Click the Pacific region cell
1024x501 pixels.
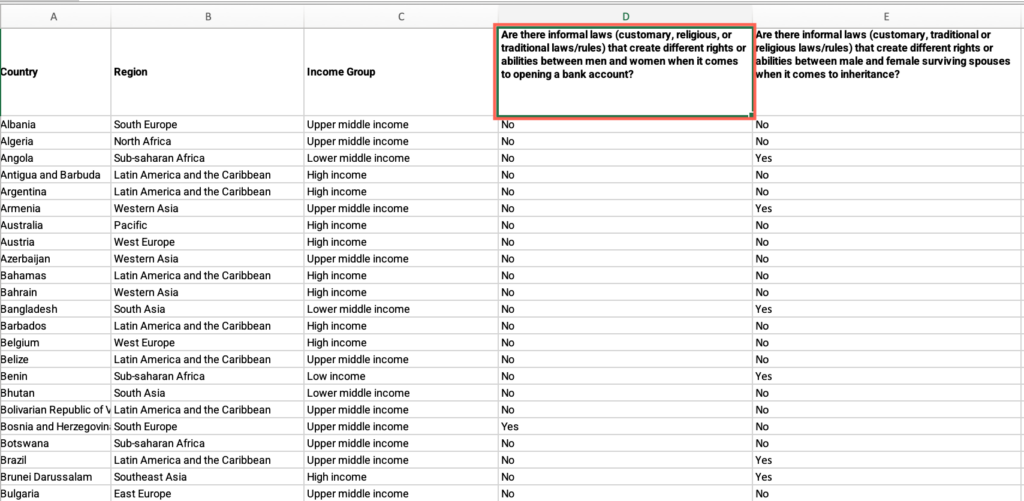(208, 225)
